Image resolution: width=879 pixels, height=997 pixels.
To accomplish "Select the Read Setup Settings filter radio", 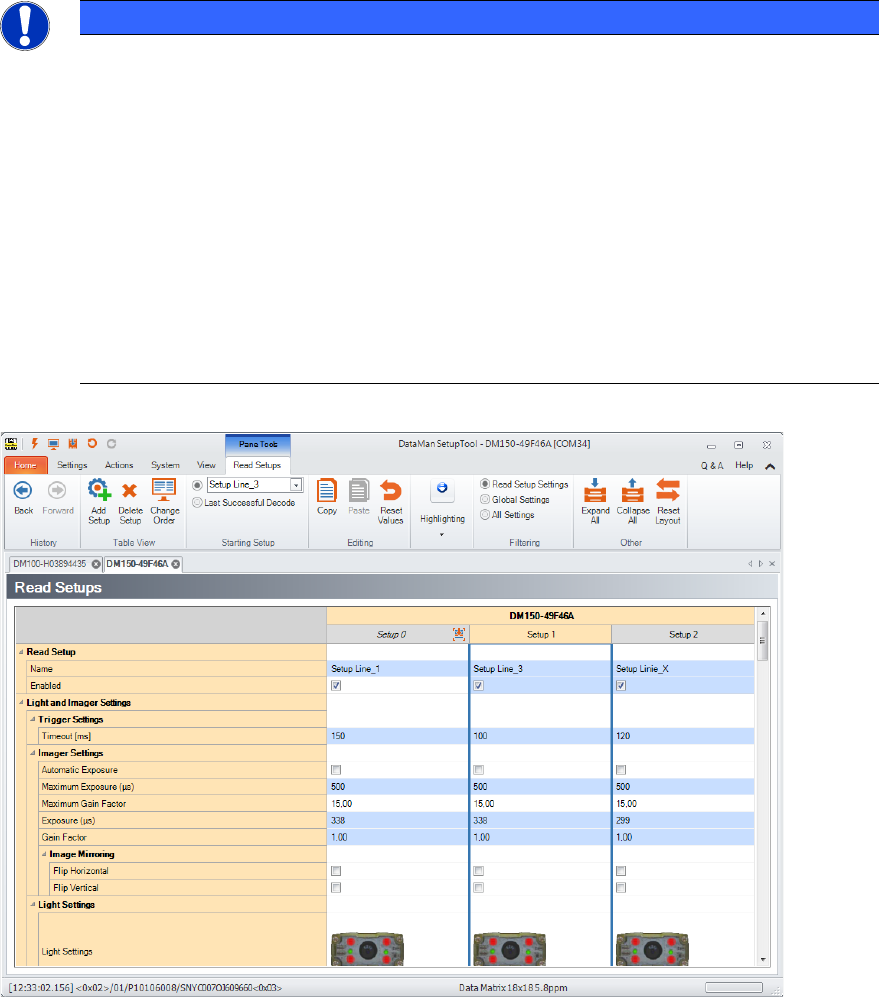I will point(485,484).
